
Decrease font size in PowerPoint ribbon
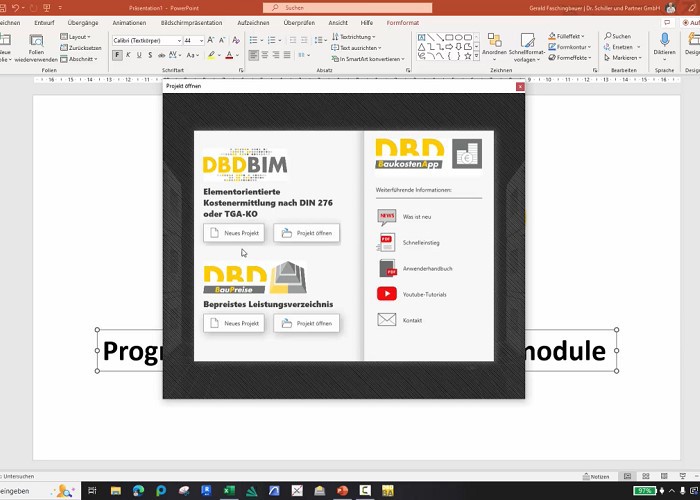point(222,40)
